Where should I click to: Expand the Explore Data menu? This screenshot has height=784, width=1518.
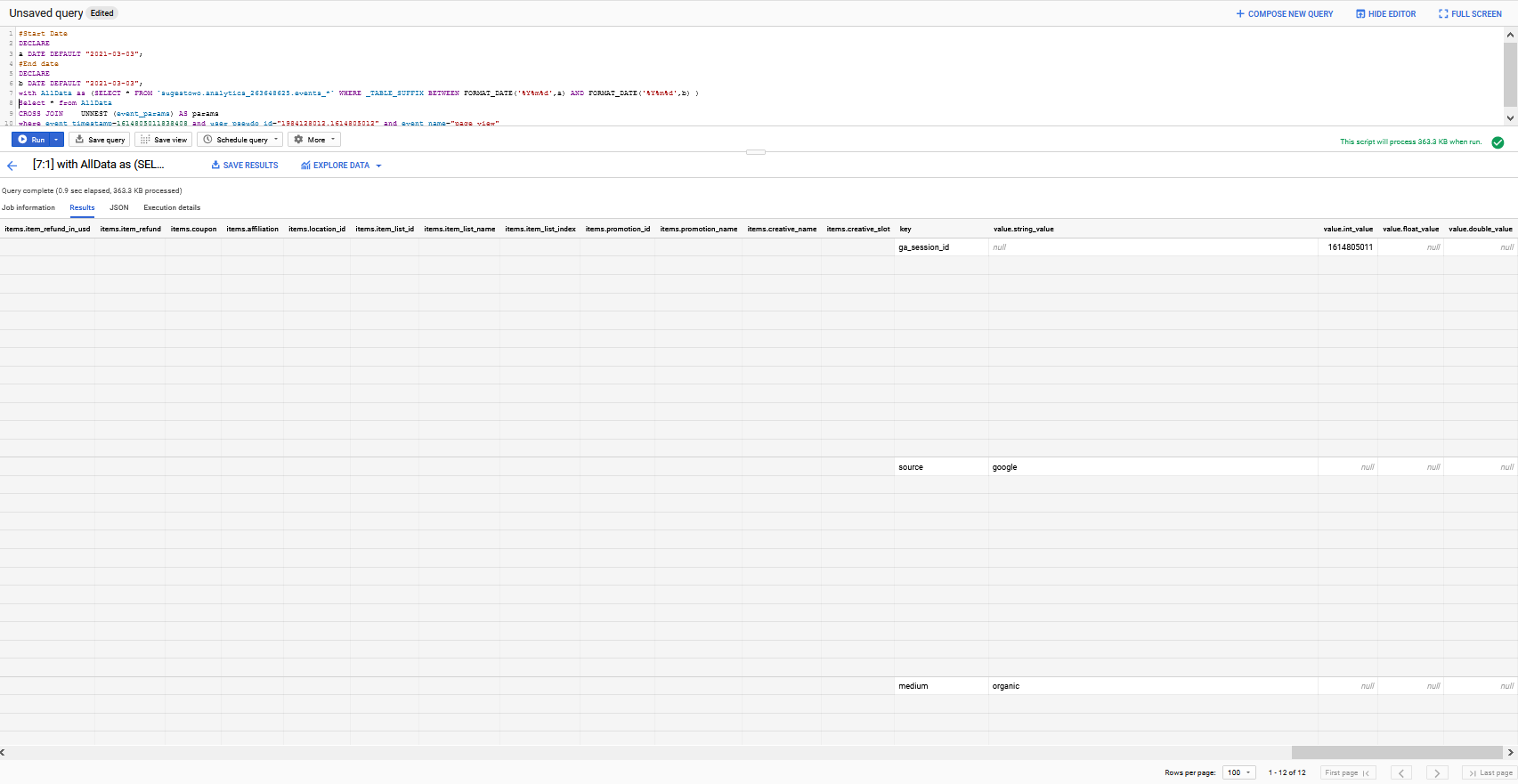342,166
